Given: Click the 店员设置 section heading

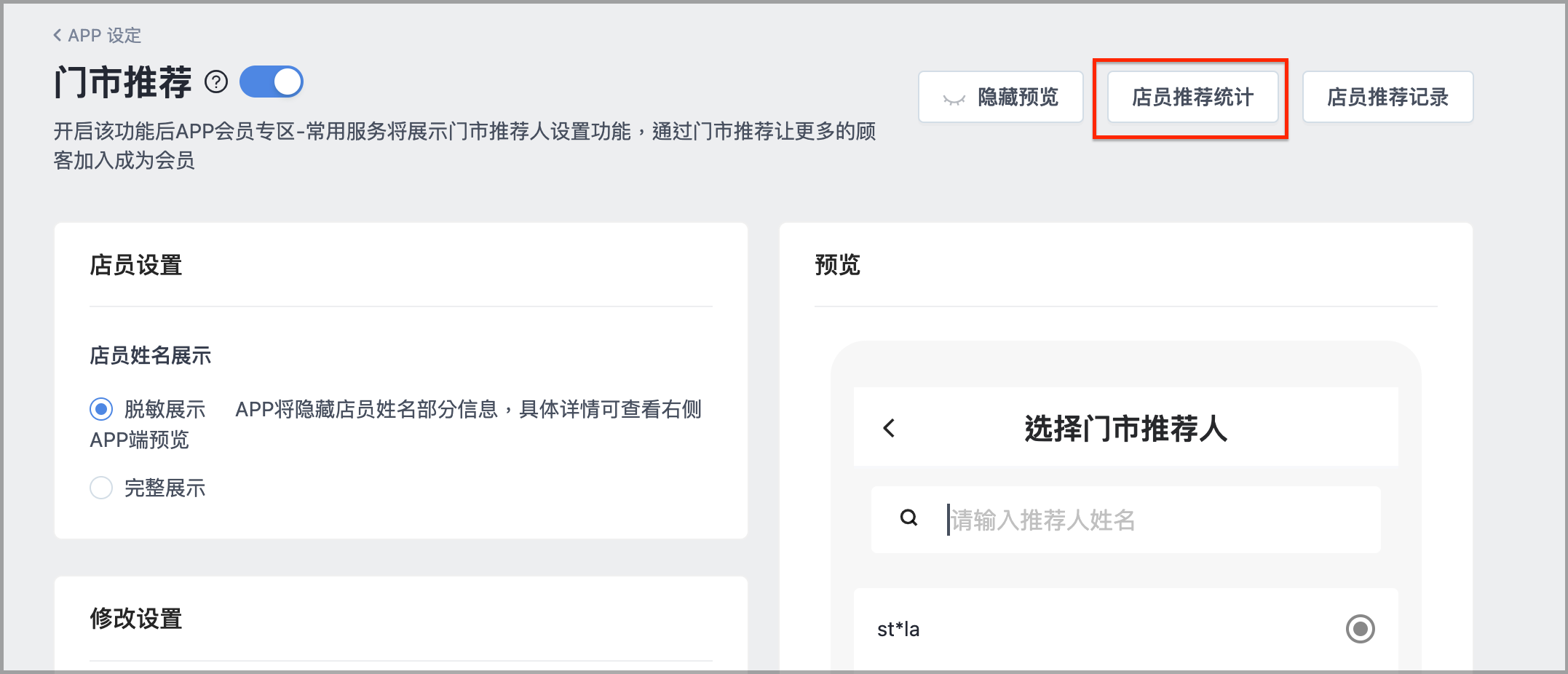Looking at the screenshot, I should tap(136, 265).
